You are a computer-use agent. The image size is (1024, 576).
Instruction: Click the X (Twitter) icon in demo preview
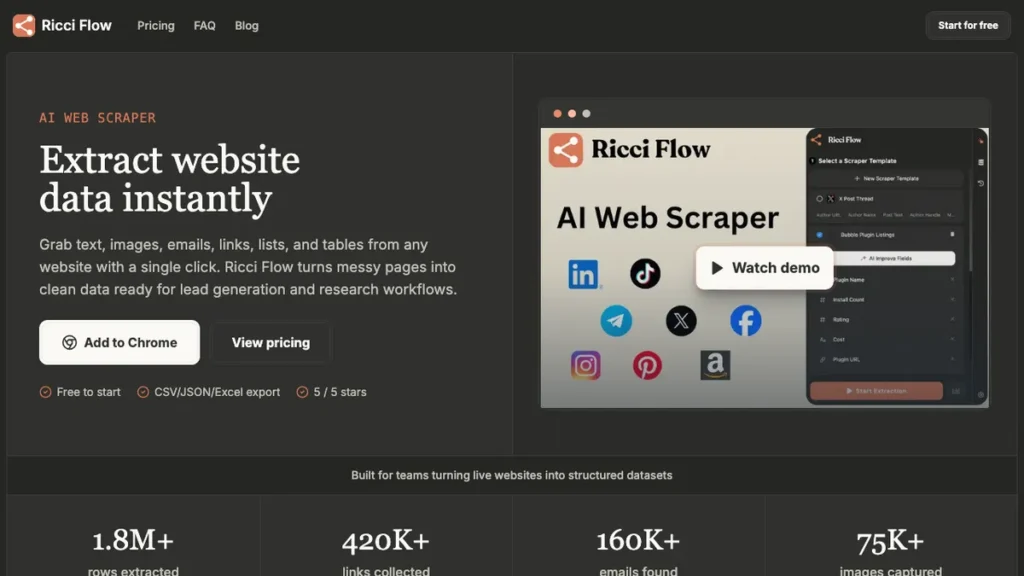pyautogui.click(x=680, y=321)
